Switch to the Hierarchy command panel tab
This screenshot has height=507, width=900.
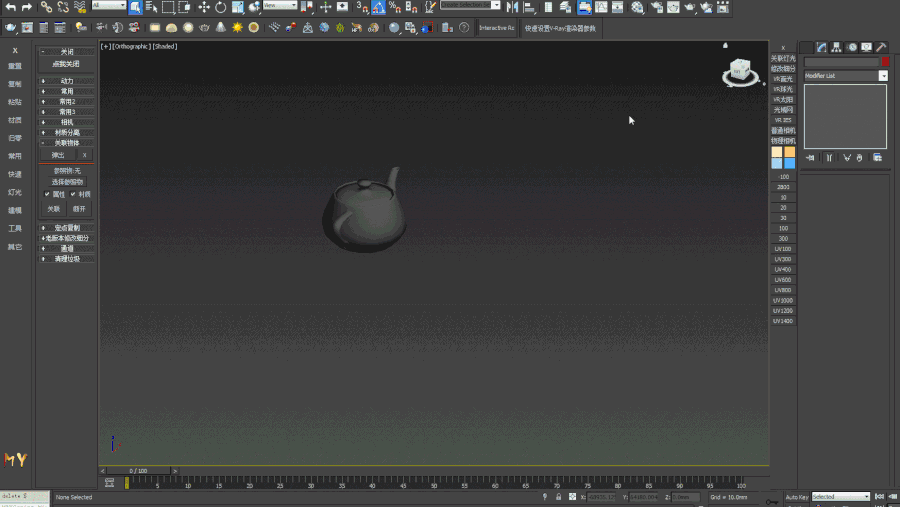[x=836, y=48]
